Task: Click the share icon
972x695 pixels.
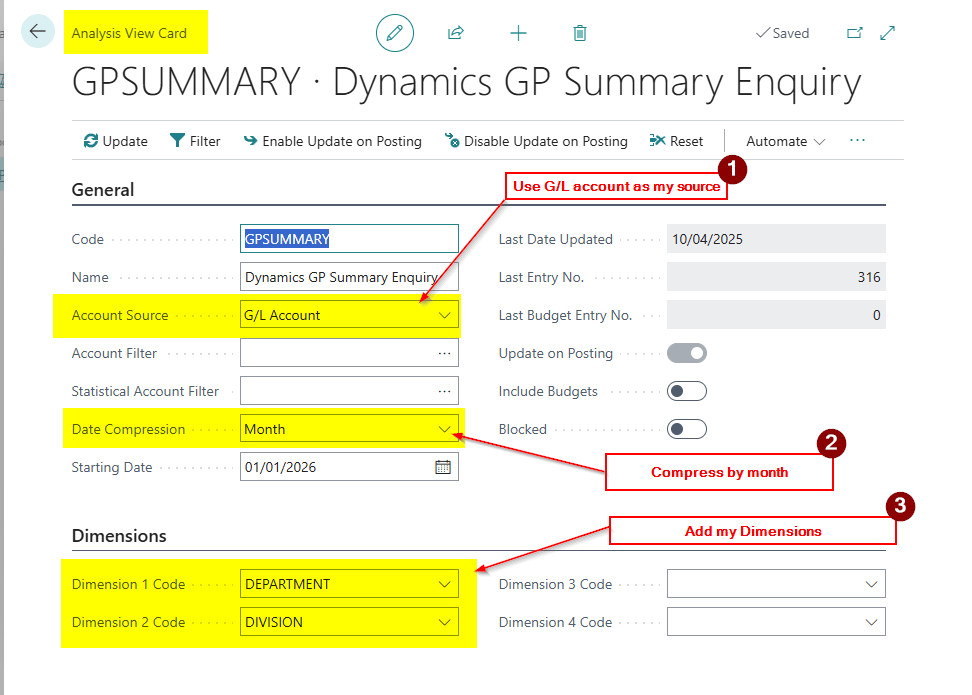Action: [456, 33]
